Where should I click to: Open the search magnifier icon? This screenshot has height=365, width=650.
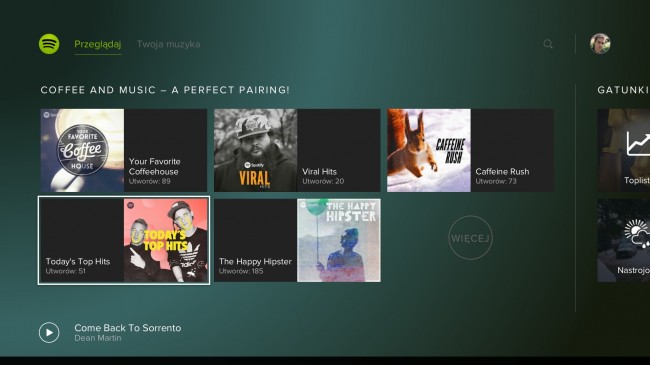click(x=548, y=44)
